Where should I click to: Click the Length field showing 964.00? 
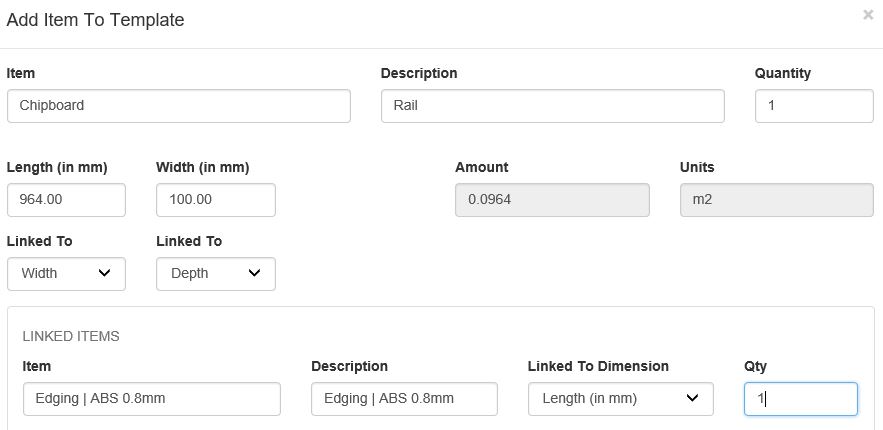(x=66, y=200)
